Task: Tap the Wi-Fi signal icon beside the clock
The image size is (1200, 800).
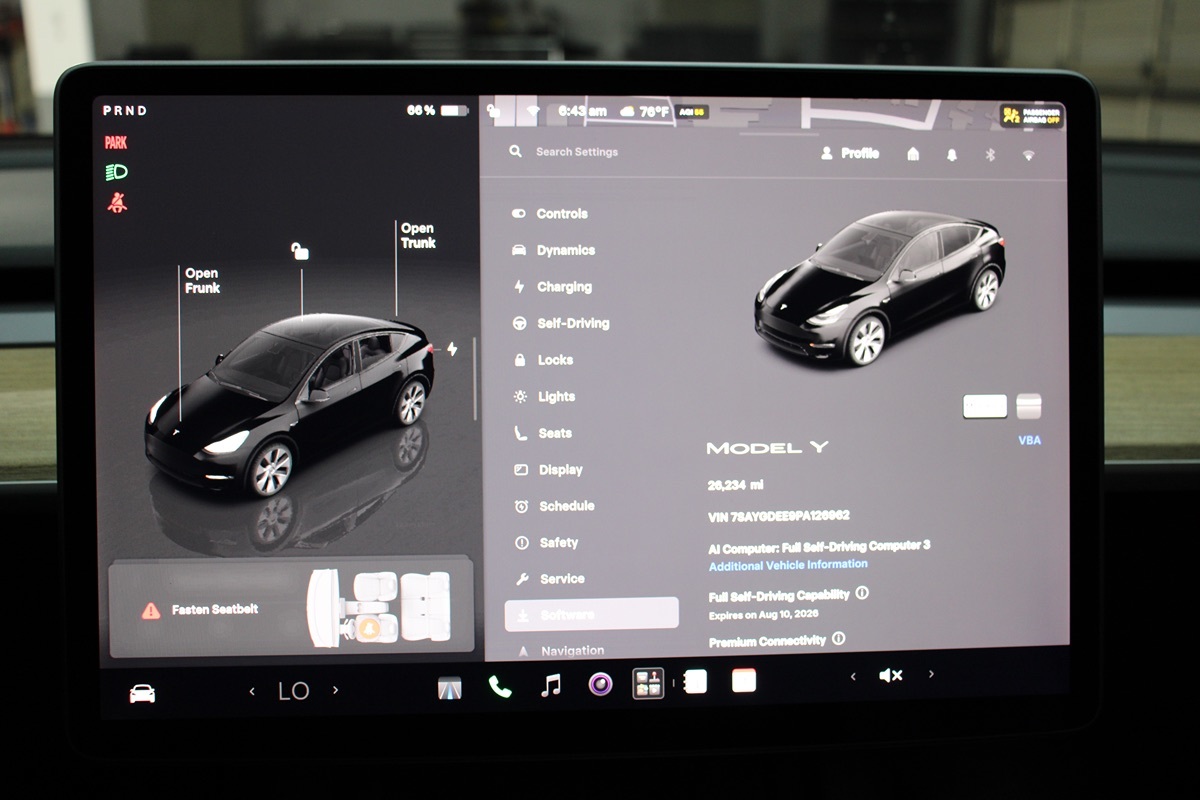Action: (533, 111)
